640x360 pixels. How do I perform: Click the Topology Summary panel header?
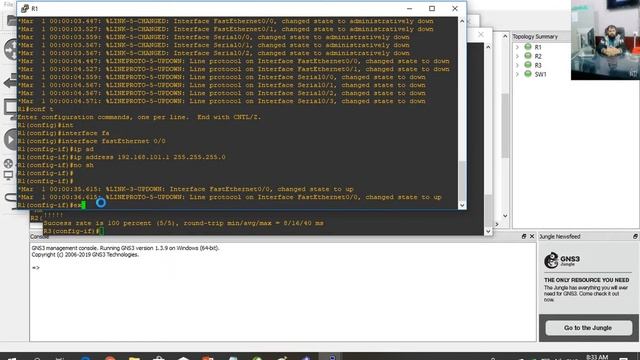(x=535, y=36)
